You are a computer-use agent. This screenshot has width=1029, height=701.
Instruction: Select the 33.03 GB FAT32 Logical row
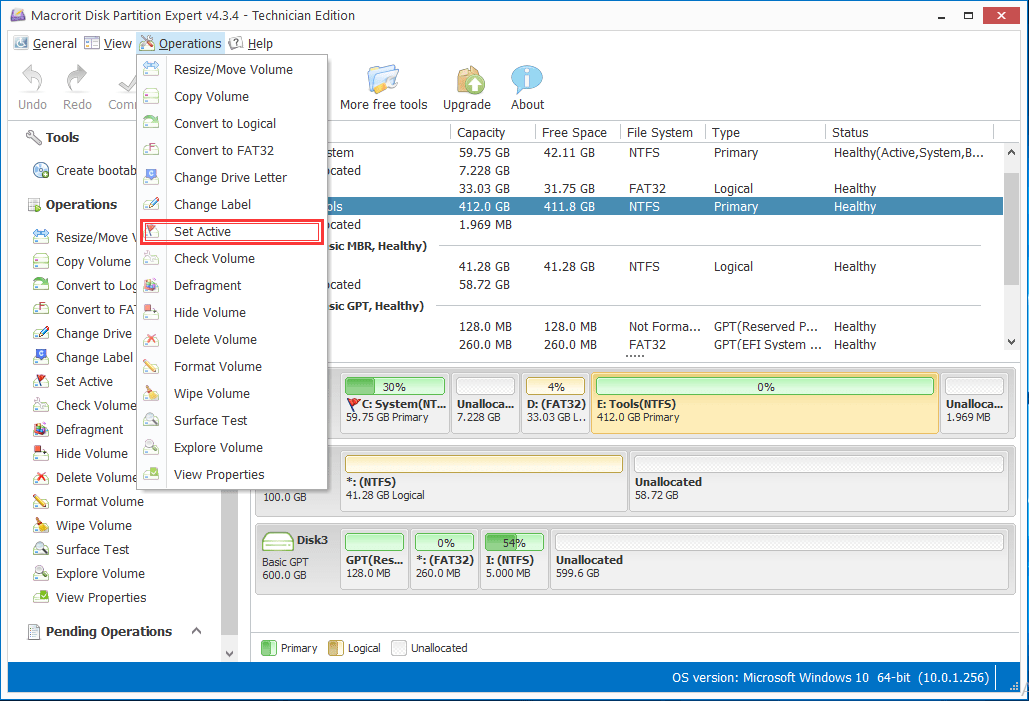point(665,188)
